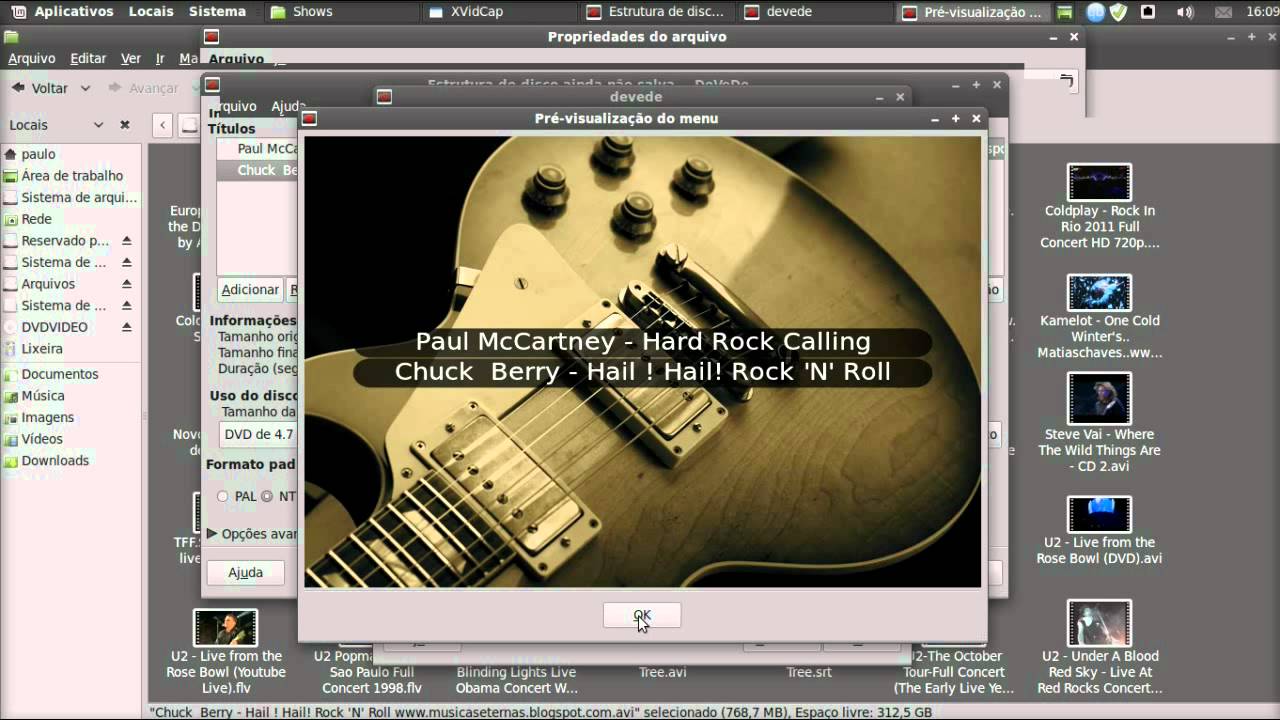Eject the Arquivos volume
The width and height of the screenshot is (1280, 720).
(x=127, y=284)
